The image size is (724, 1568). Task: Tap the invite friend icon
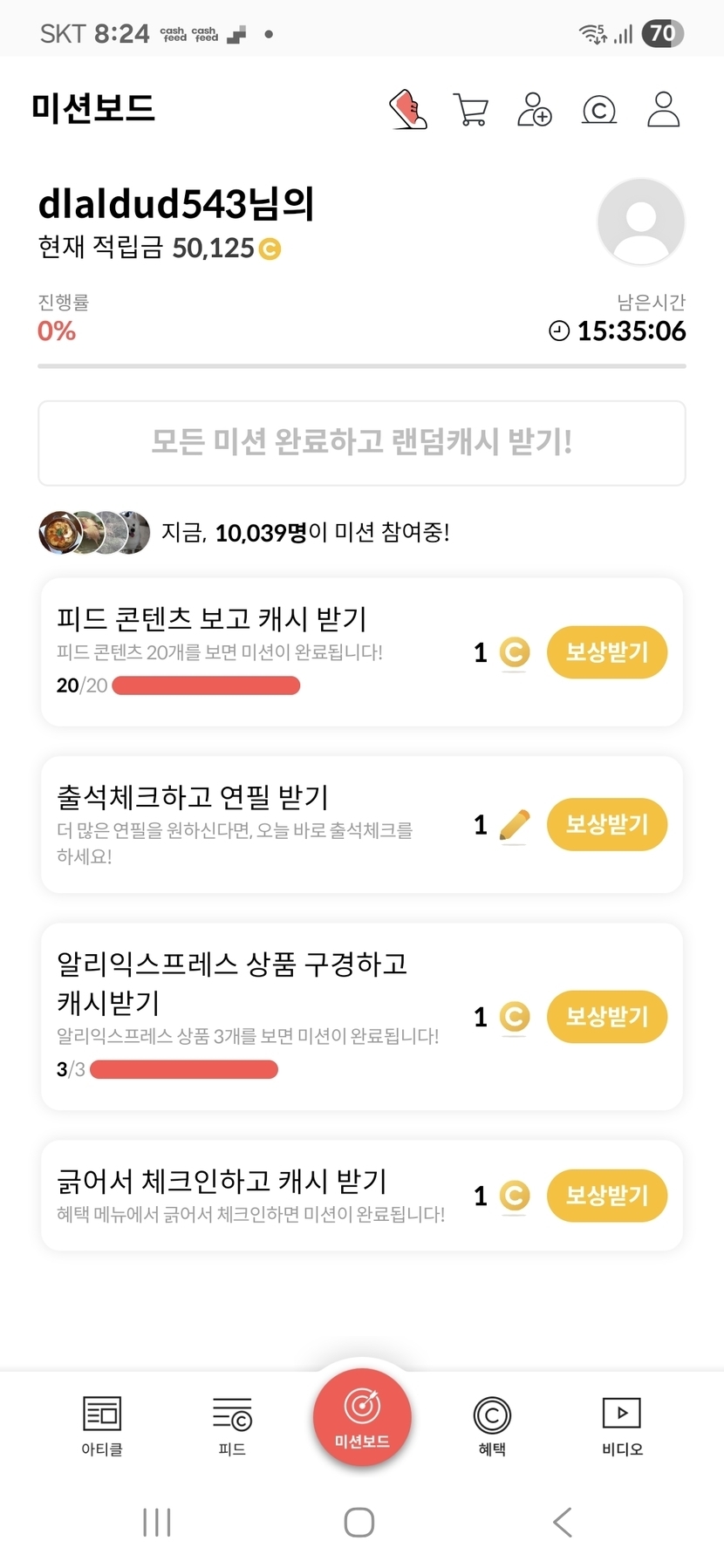coord(535,110)
